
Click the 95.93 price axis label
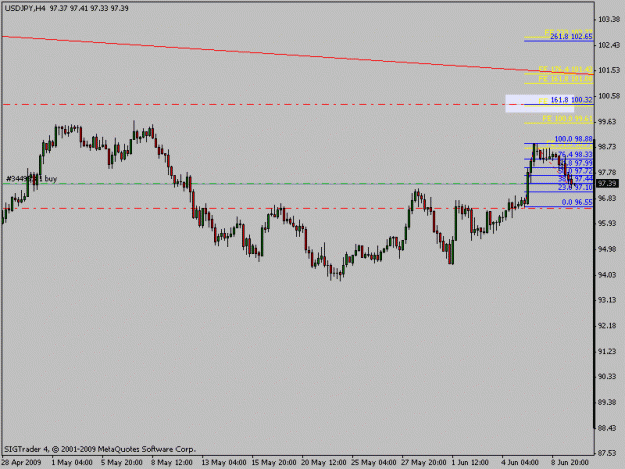point(609,224)
